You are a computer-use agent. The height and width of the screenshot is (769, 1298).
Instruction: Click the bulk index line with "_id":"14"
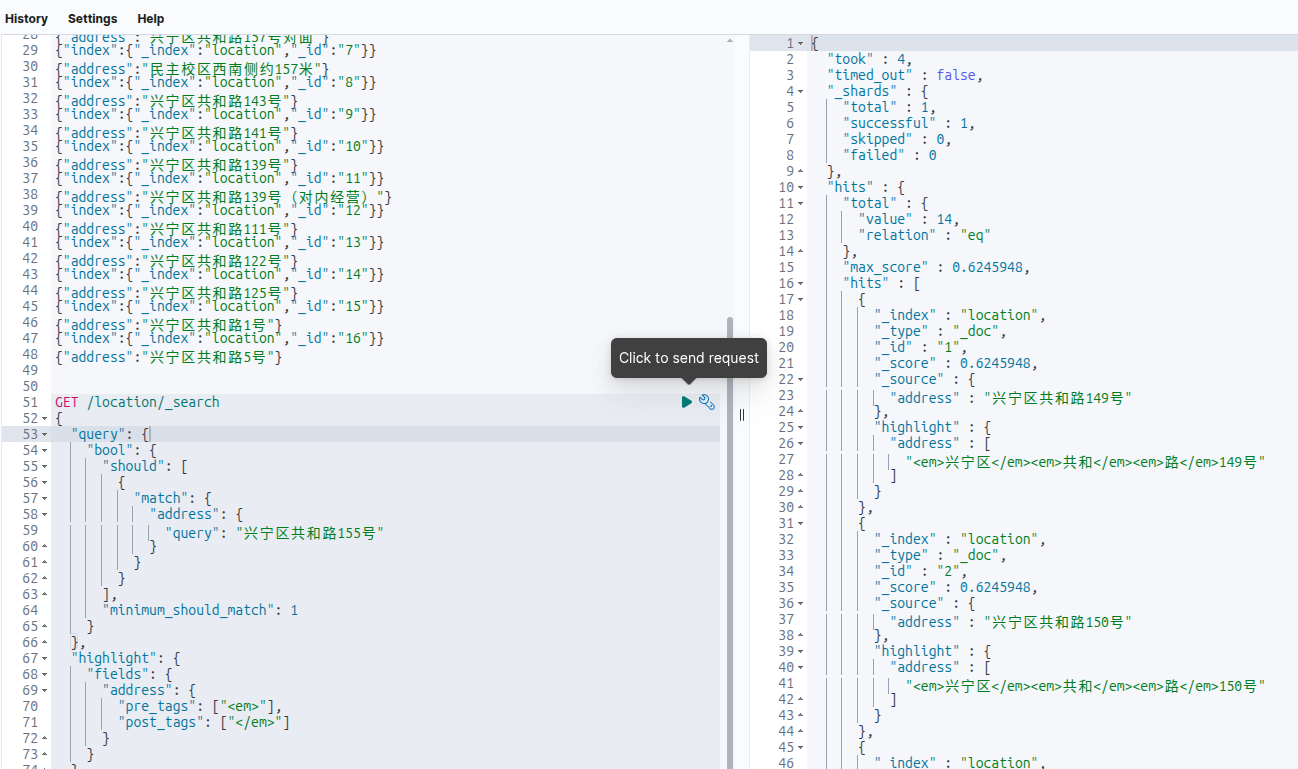219,274
